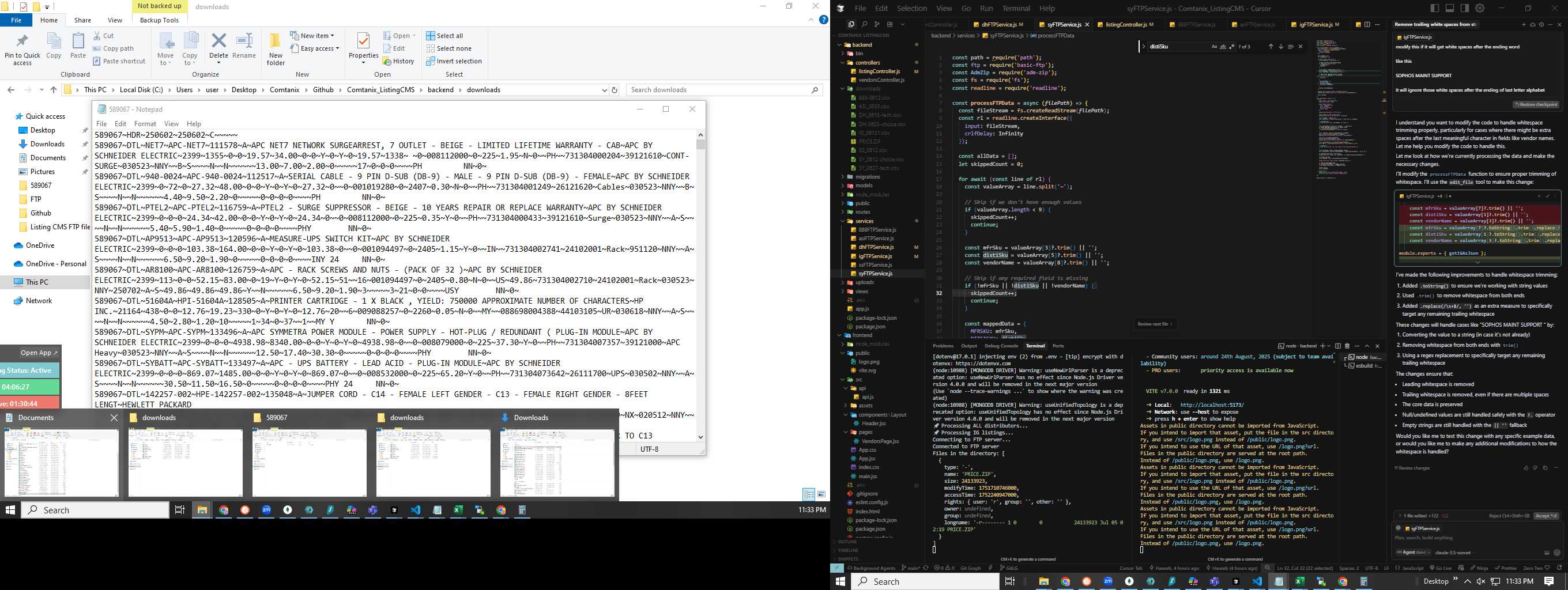Click Review next file button in editor

1154,324
